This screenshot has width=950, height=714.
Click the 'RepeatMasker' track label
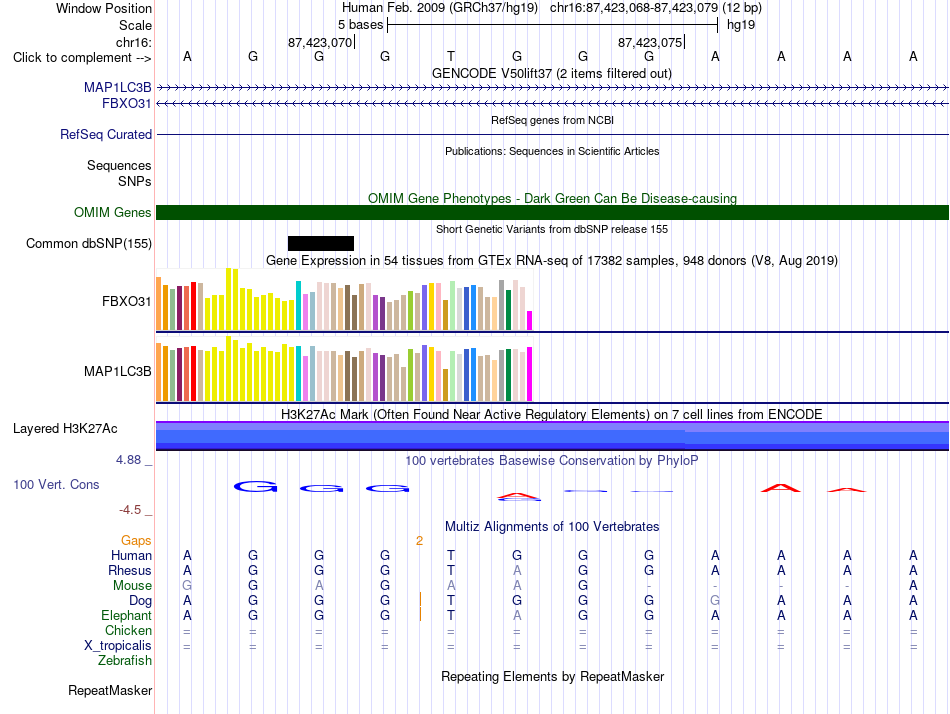click(x=110, y=691)
